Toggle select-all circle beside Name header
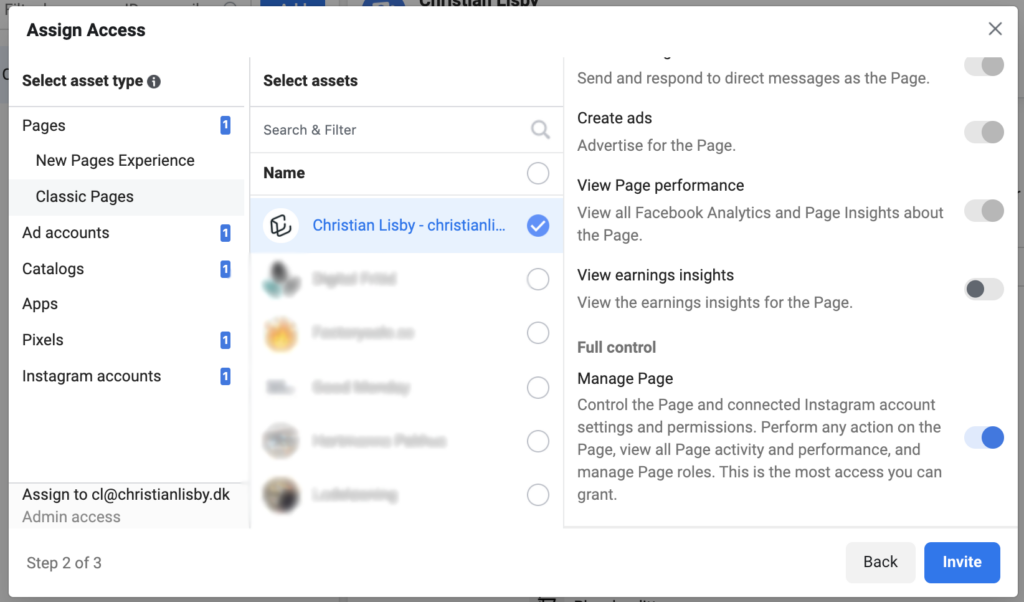Screen dimensions: 1024x602 [537, 173]
